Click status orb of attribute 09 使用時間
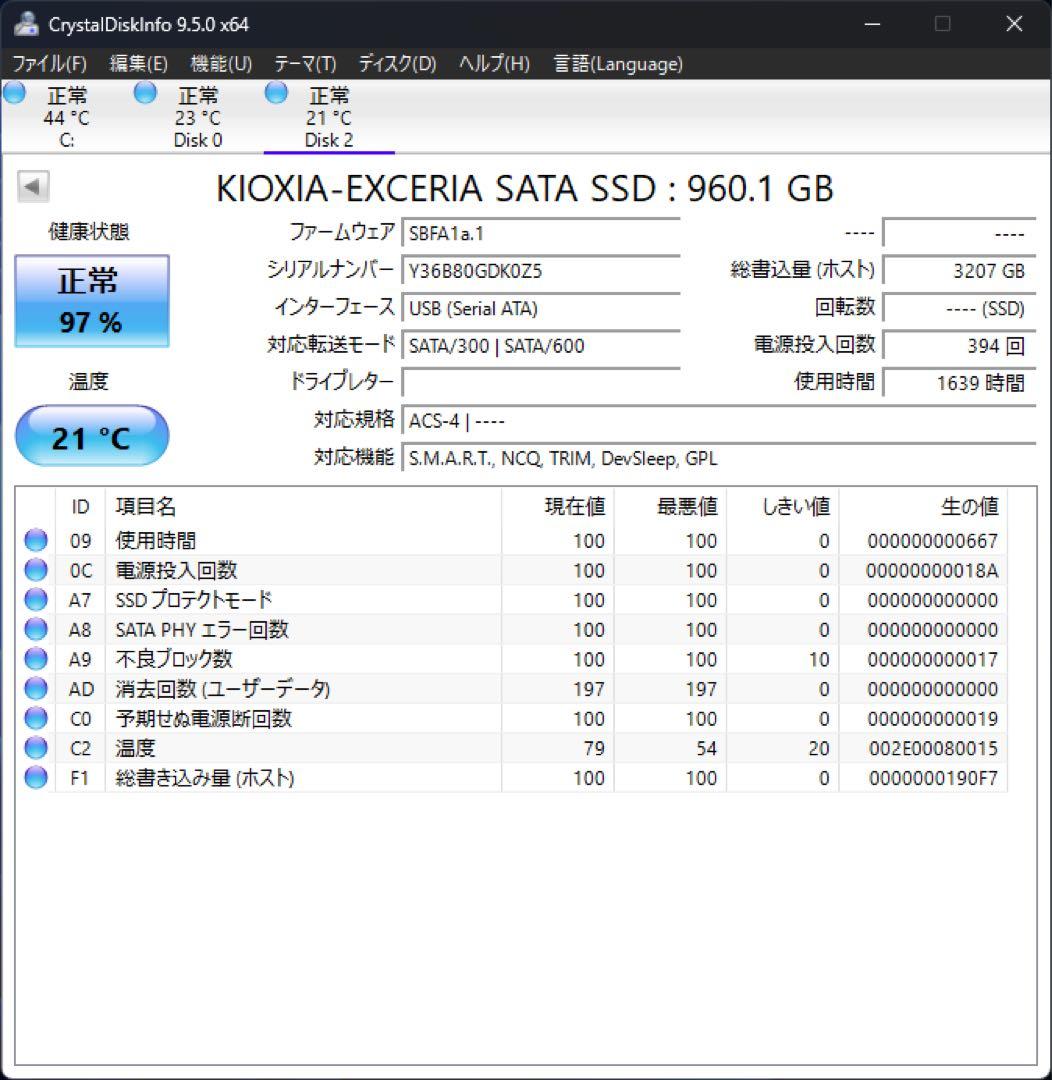The image size is (1052, 1080). pos(36,540)
